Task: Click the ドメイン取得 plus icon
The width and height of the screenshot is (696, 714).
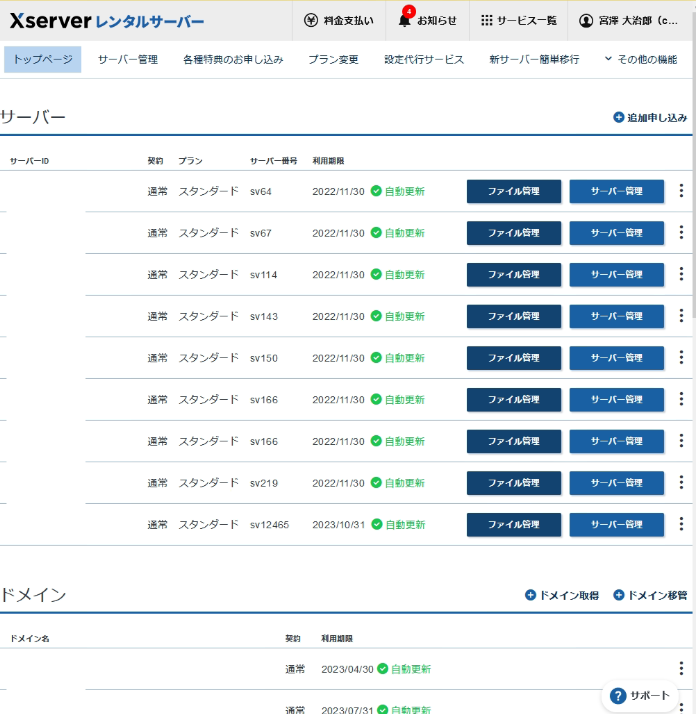Action: [x=531, y=595]
